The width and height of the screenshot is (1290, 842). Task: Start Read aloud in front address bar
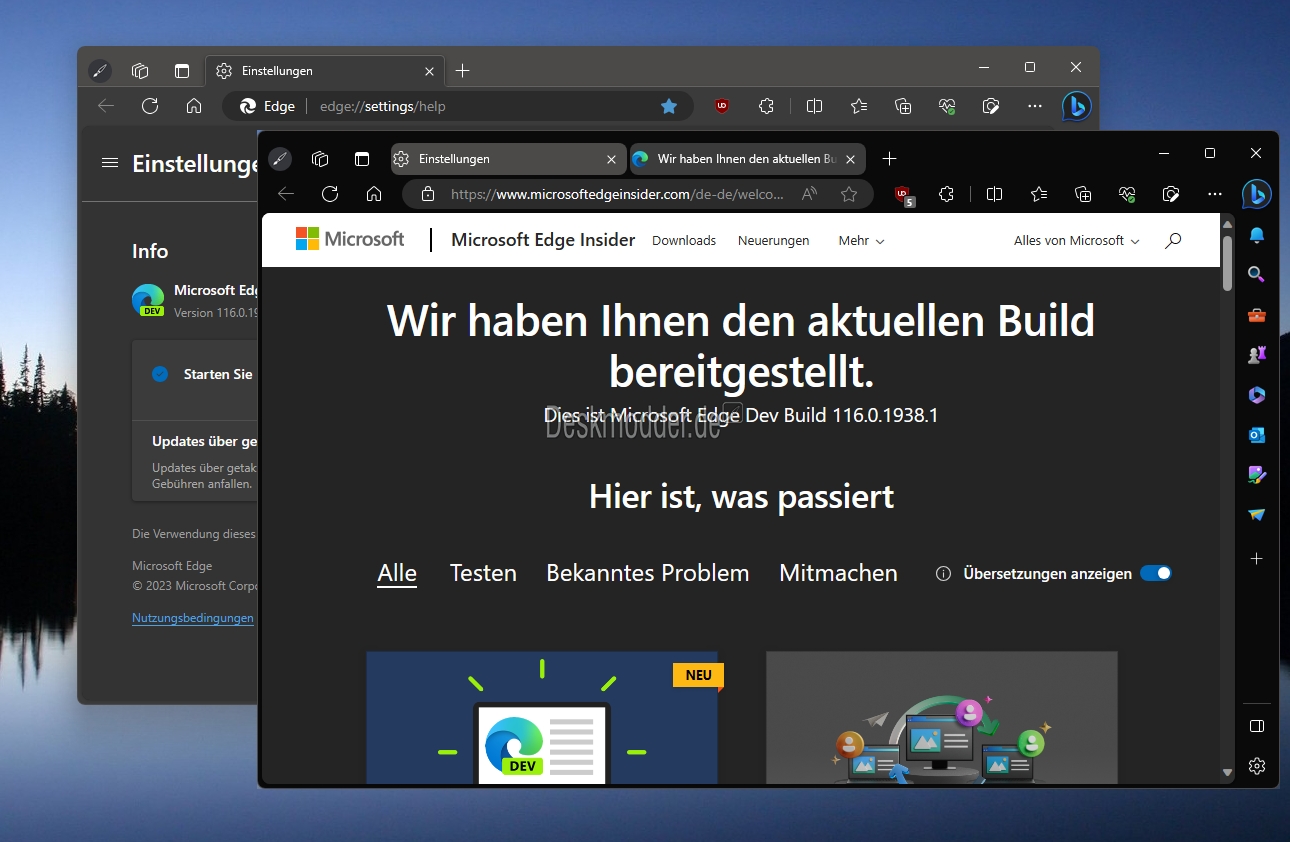click(810, 194)
